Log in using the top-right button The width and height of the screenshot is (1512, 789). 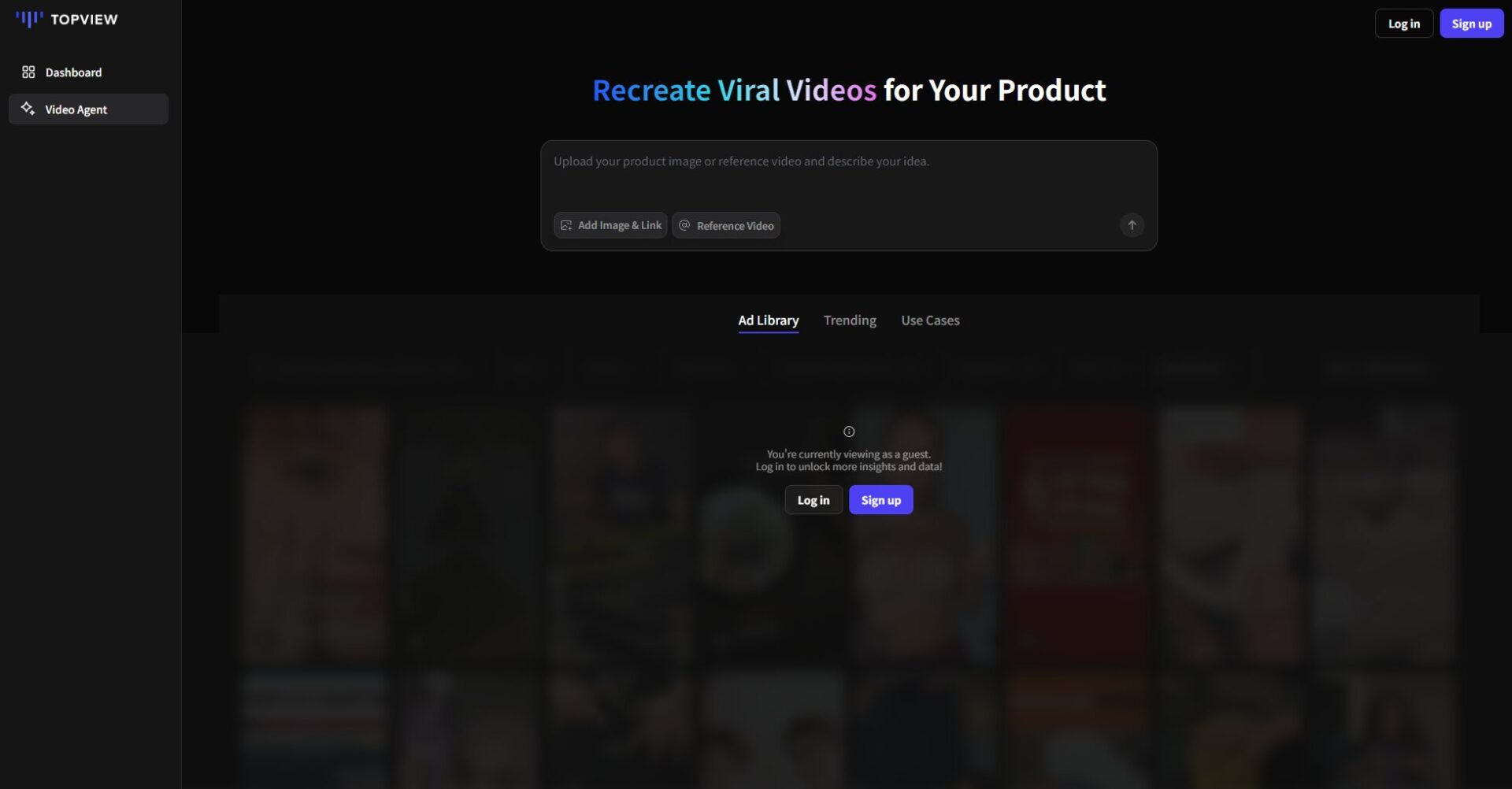pyautogui.click(x=1403, y=24)
